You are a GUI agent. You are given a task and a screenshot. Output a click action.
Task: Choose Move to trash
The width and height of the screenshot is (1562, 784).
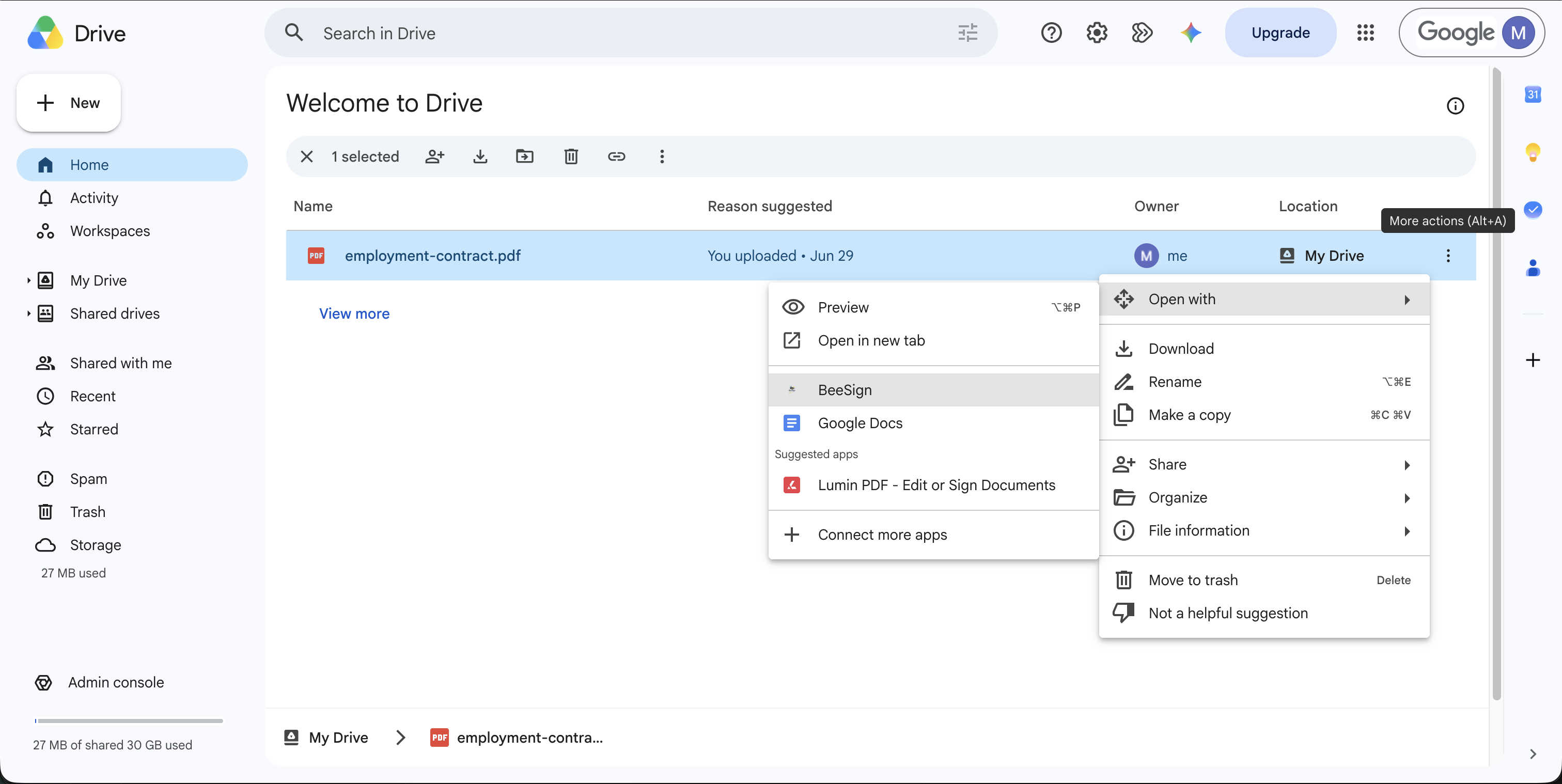click(1263, 581)
